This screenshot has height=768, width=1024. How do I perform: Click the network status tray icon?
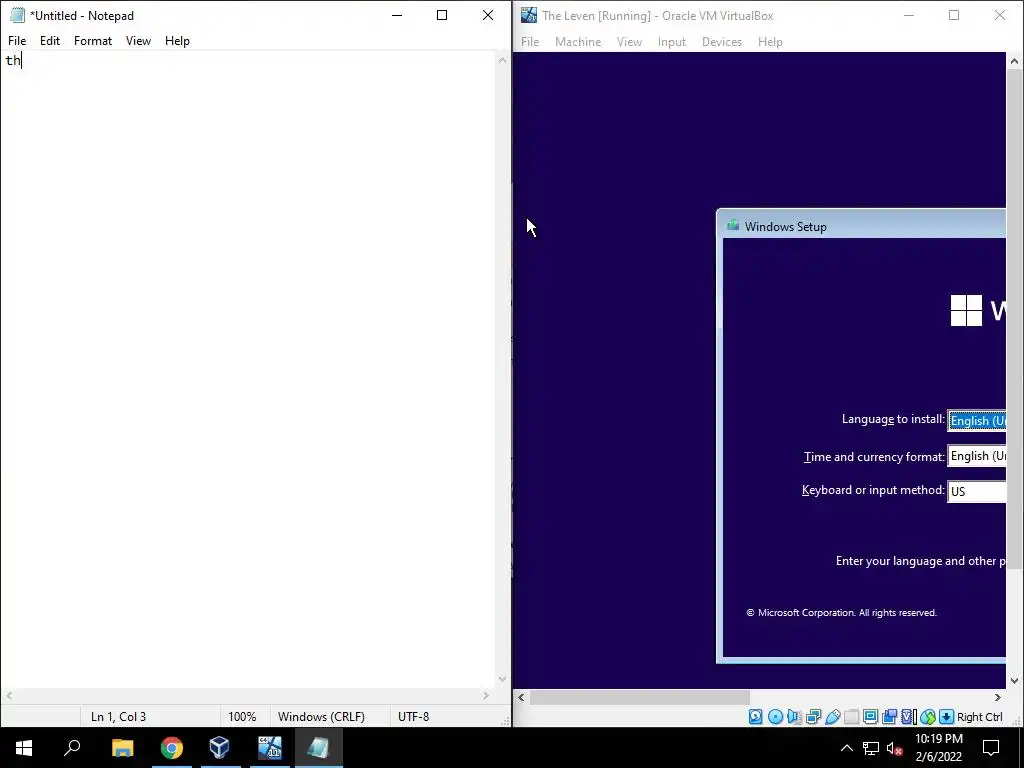click(x=871, y=748)
